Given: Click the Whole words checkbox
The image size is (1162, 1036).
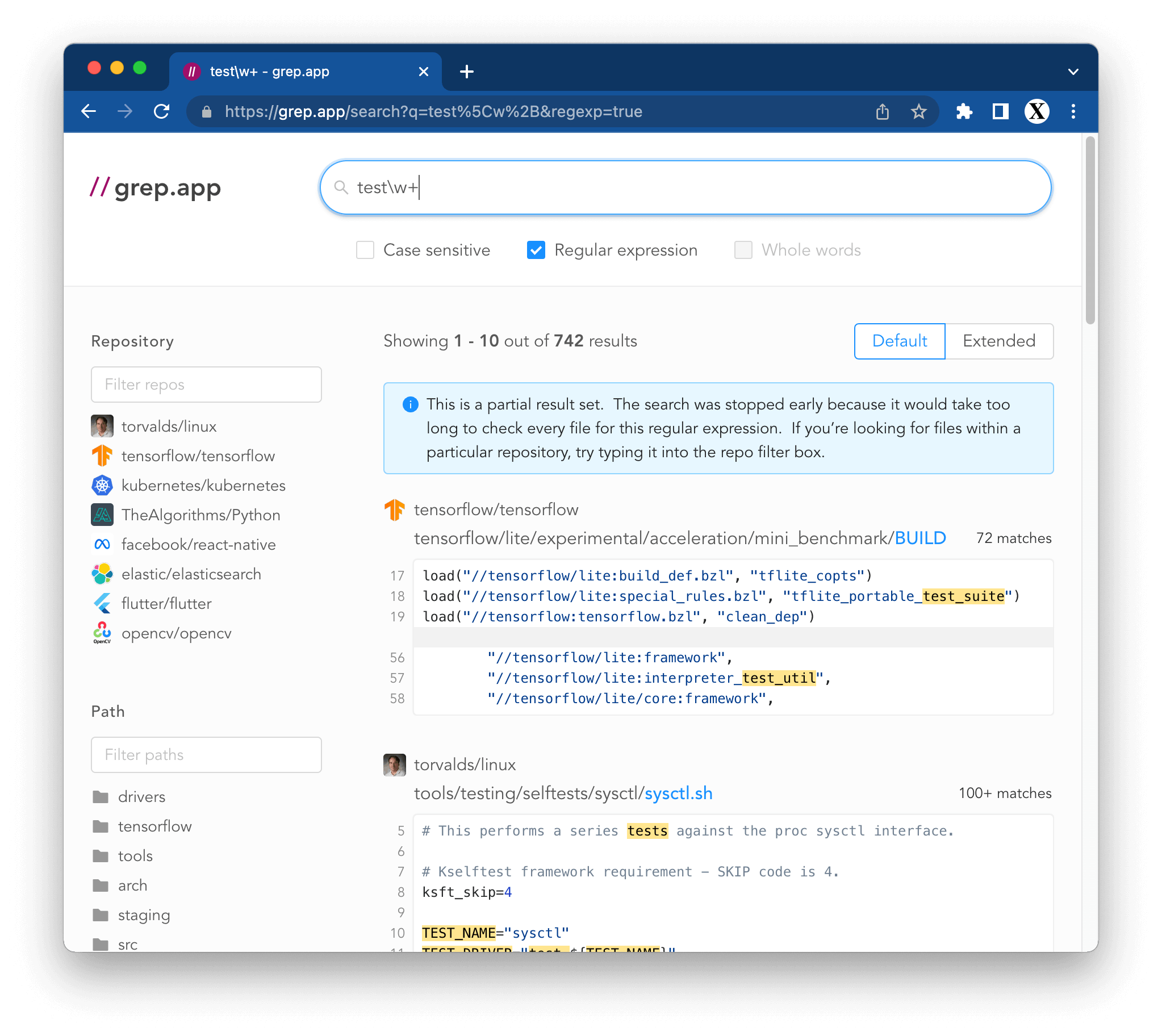Looking at the screenshot, I should click(743, 250).
